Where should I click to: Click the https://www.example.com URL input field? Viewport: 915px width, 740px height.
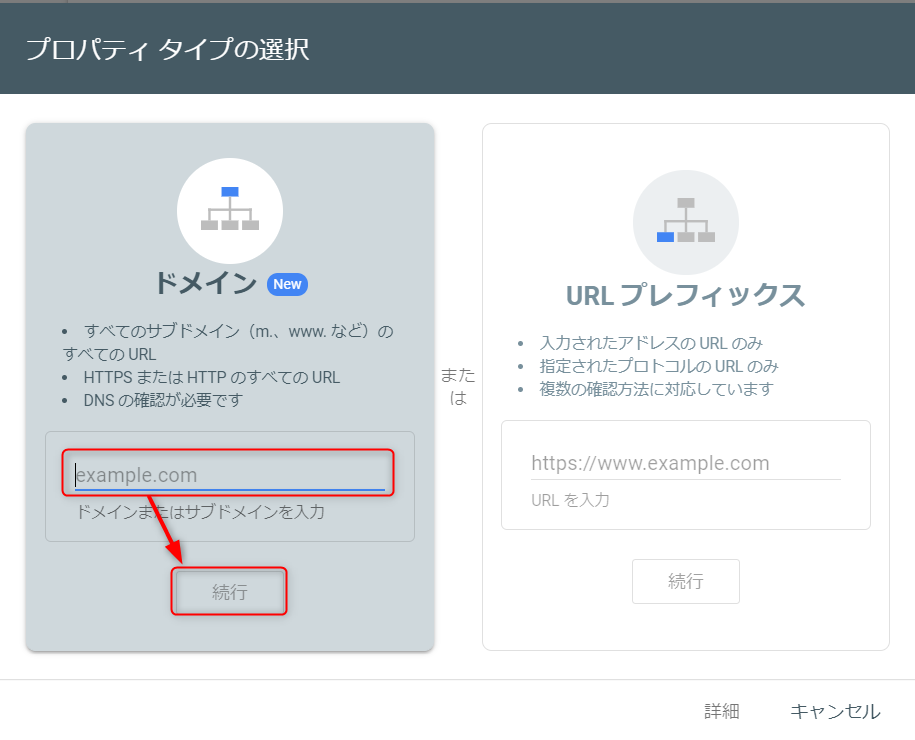pos(685,463)
